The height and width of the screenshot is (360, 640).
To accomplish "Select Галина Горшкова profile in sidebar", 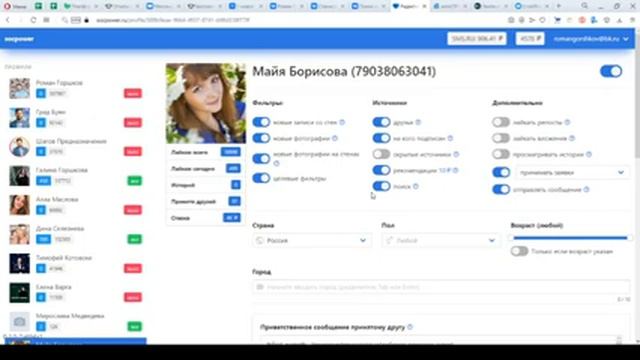I will click(76, 176).
